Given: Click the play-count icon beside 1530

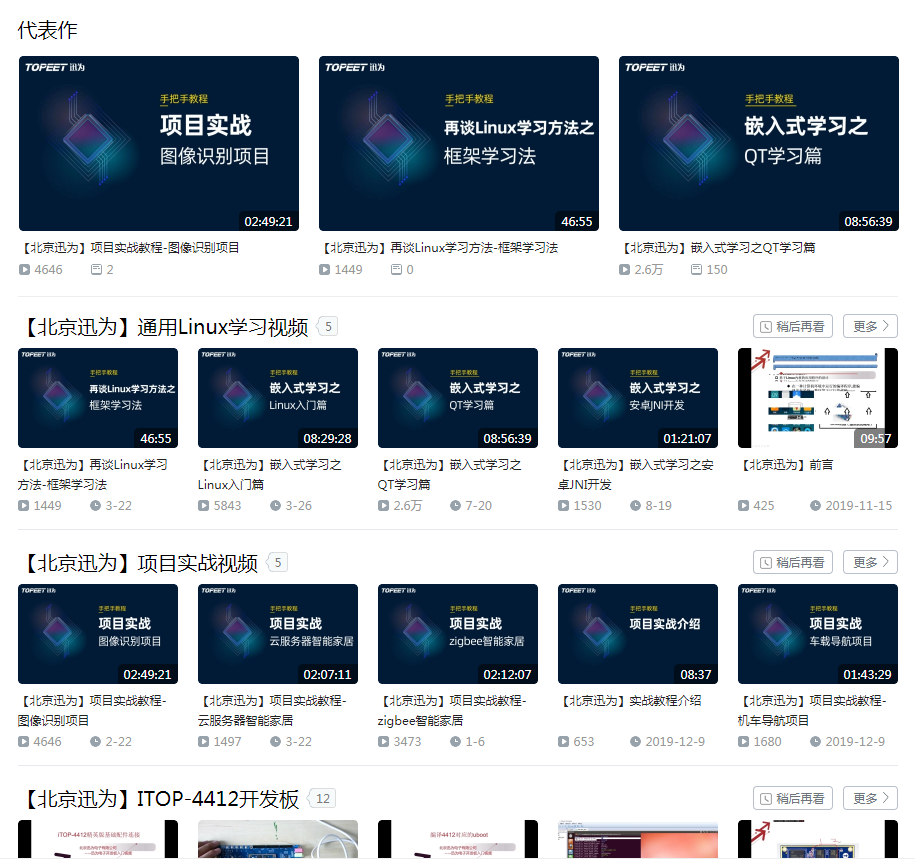Looking at the screenshot, I should (563, 505).
